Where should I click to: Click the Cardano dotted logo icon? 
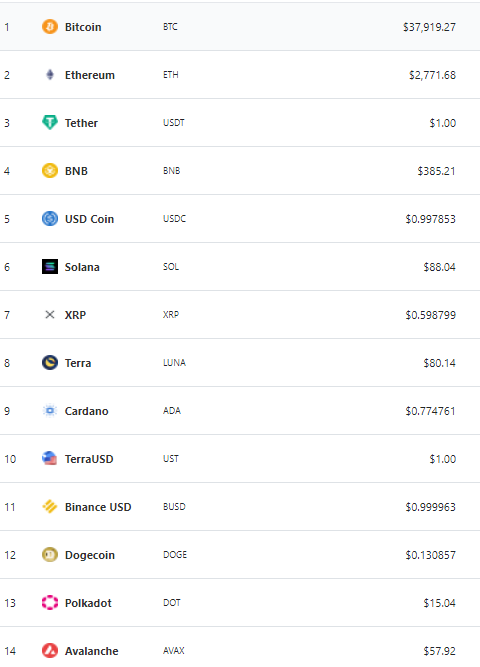pyautogui.click(x=50, y=411)
